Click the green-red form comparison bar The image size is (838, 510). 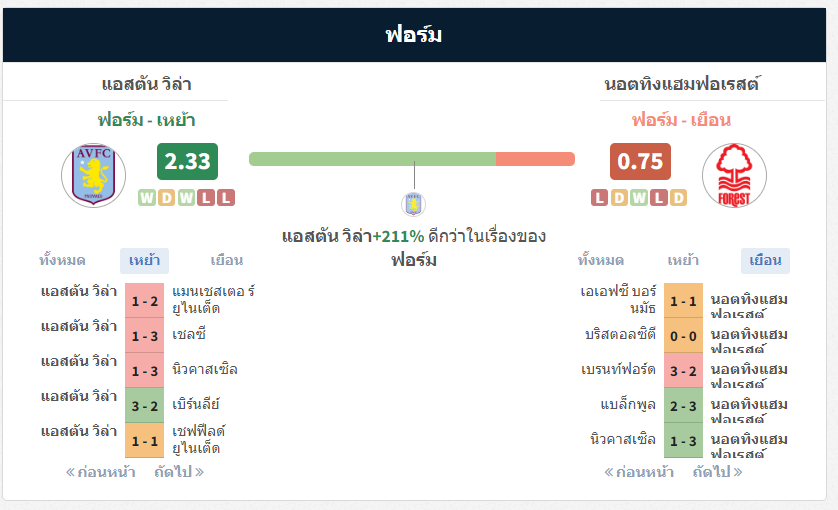(x=412, y=159)
